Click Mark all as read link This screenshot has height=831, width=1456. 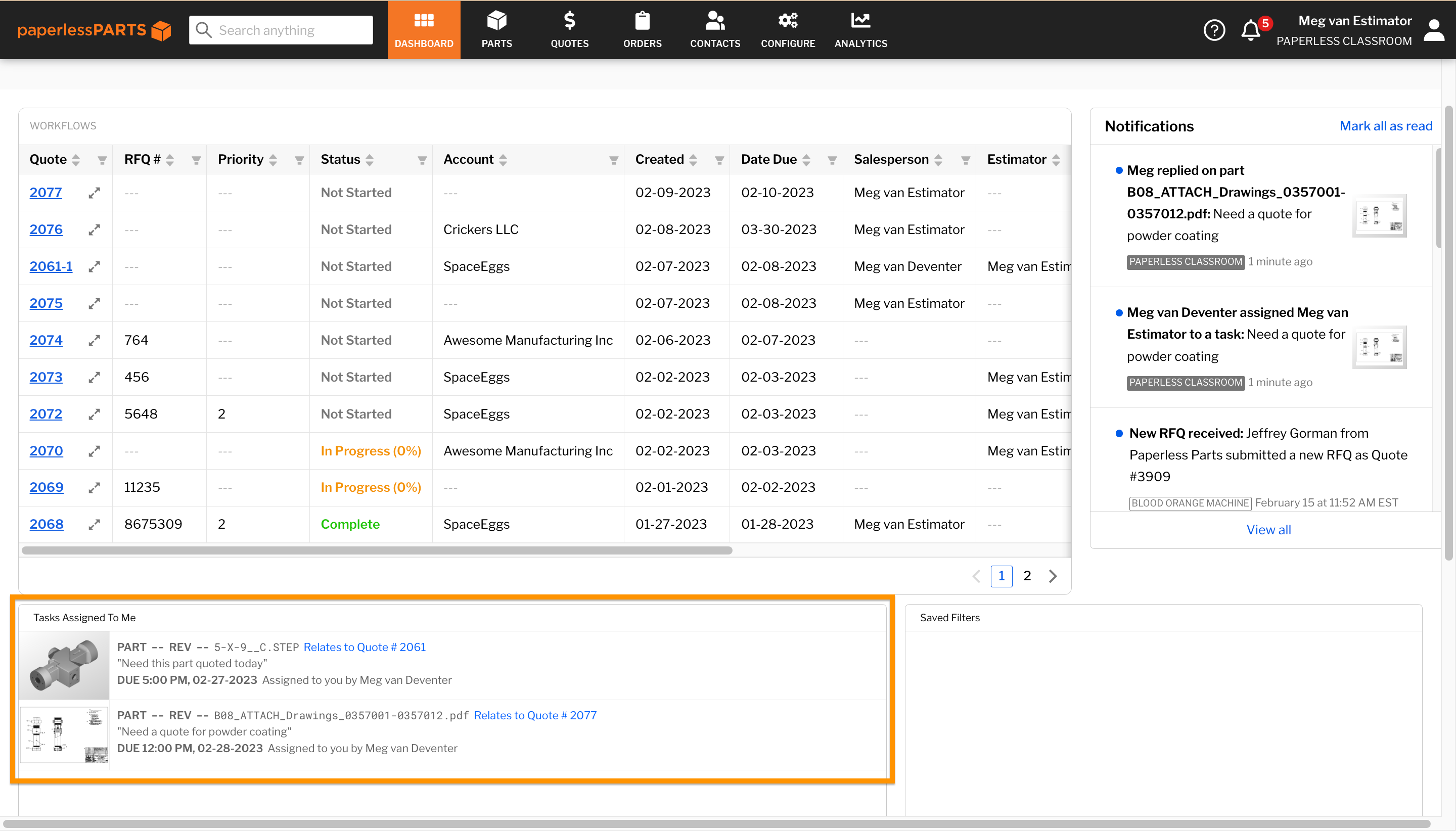point(1385,126)
